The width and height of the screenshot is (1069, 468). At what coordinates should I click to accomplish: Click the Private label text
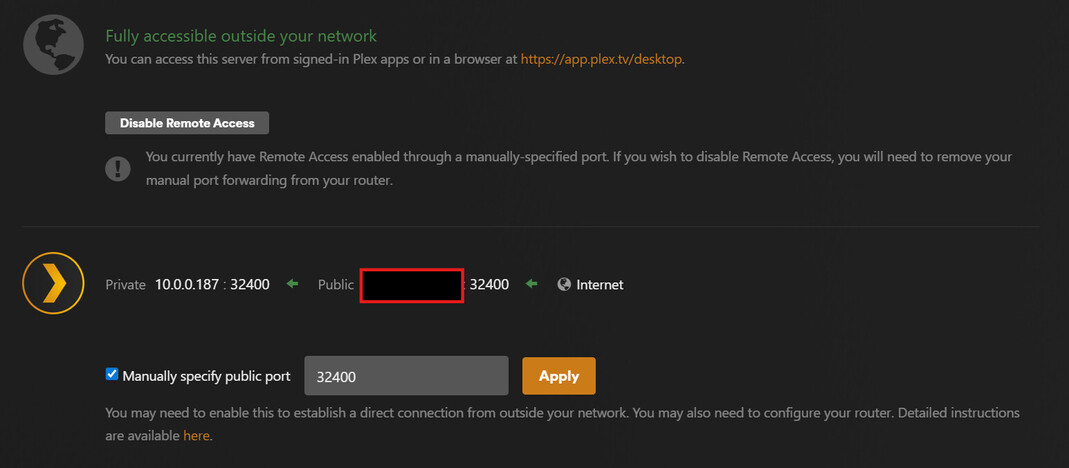click(x=126, y=285)
